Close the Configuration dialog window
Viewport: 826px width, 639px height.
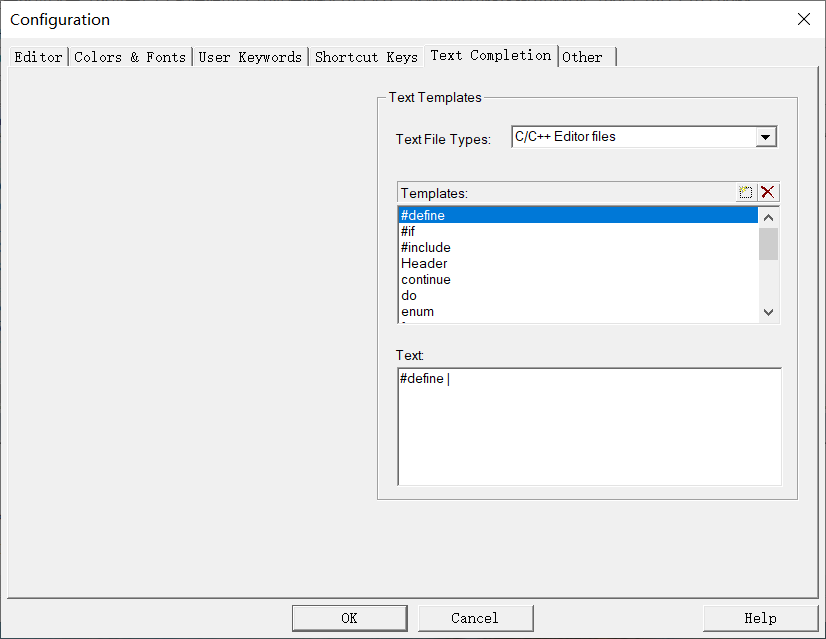click(x=803, y=19)
